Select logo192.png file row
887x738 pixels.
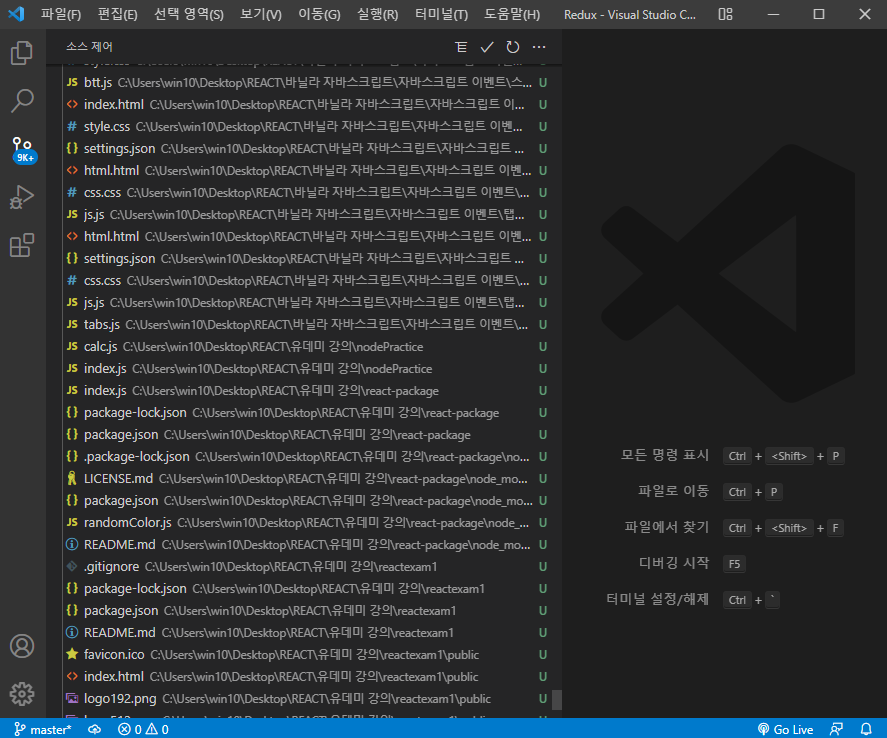click(305, 699)
